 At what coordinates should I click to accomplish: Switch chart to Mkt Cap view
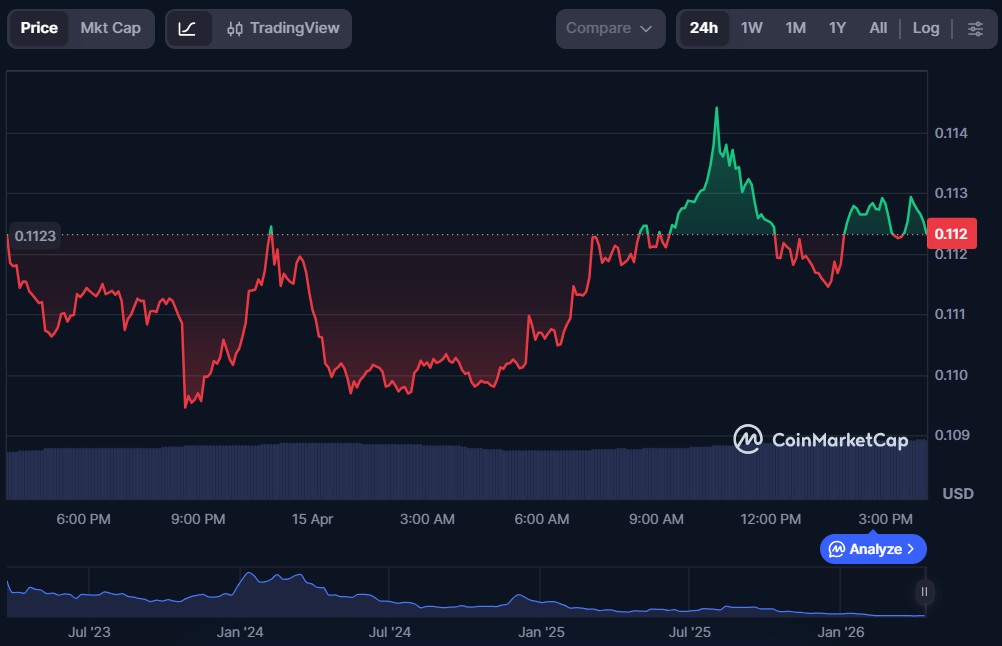pos(110,28)
